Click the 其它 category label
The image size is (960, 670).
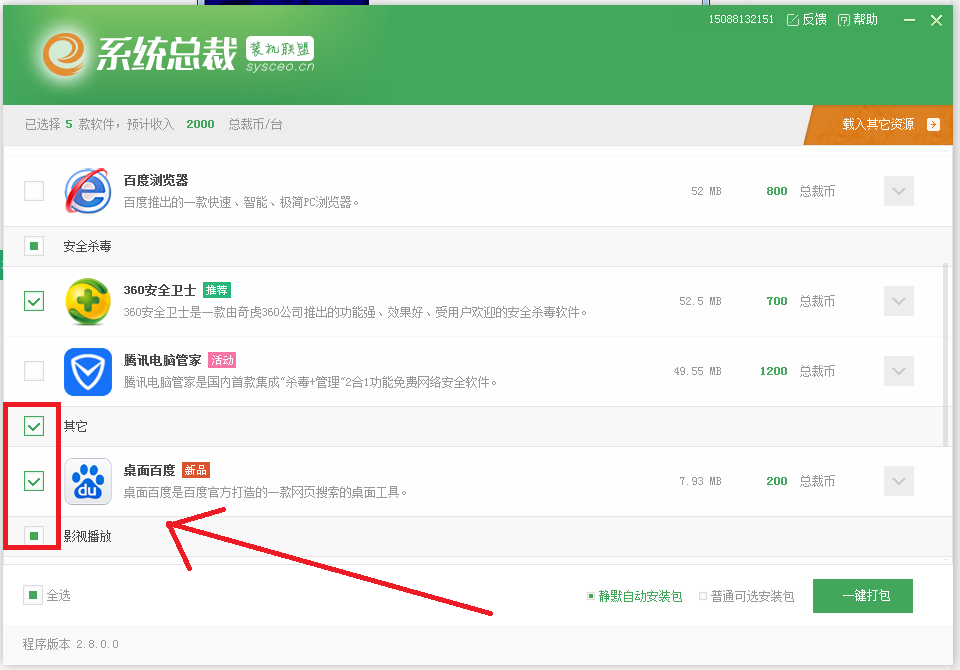point(75,426)
